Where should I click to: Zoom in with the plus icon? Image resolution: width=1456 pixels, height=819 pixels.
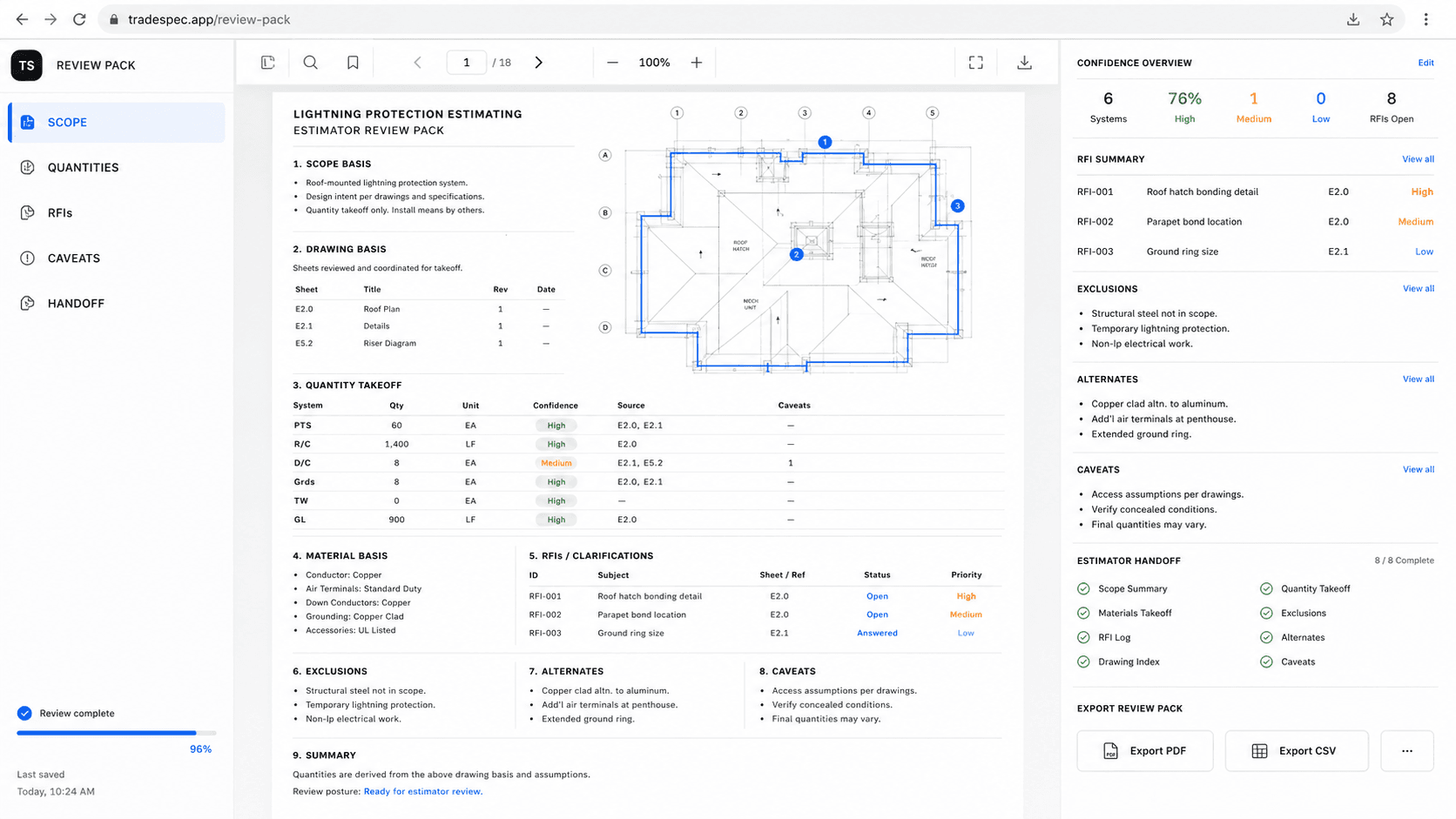(x=697, y=63)
